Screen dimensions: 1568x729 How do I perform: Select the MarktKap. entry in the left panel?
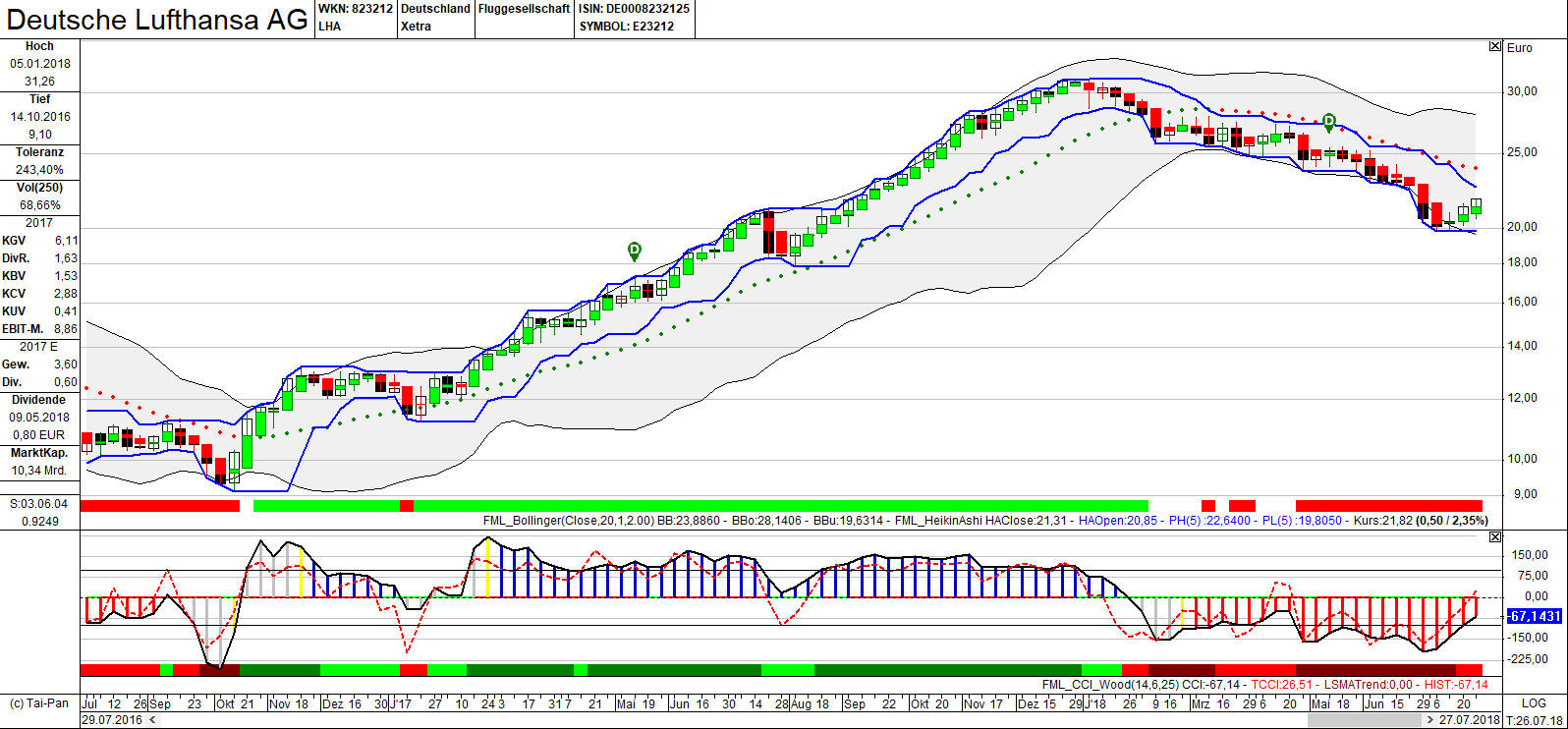point(39,453)
